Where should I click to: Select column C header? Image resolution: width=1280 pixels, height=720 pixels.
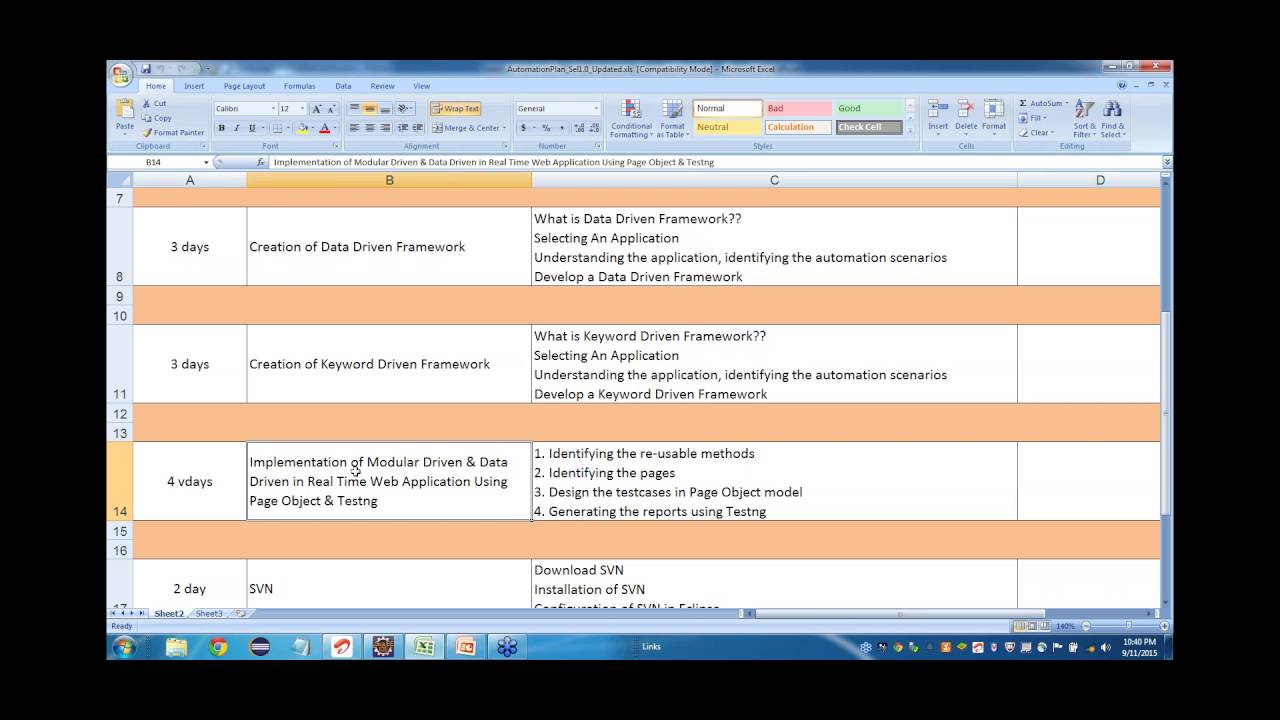point(774,180)
